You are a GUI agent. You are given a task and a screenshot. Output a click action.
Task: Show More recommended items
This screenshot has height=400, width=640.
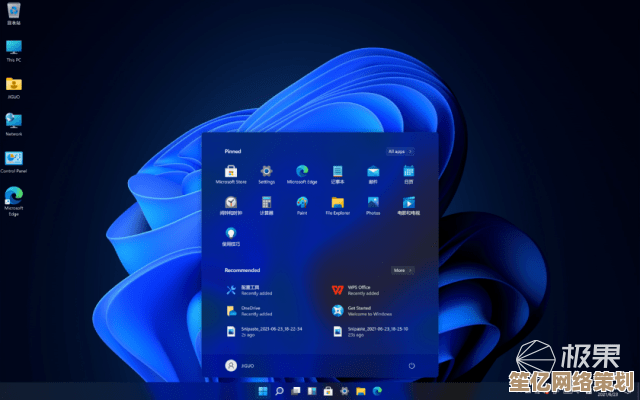(x=403, y=270)
